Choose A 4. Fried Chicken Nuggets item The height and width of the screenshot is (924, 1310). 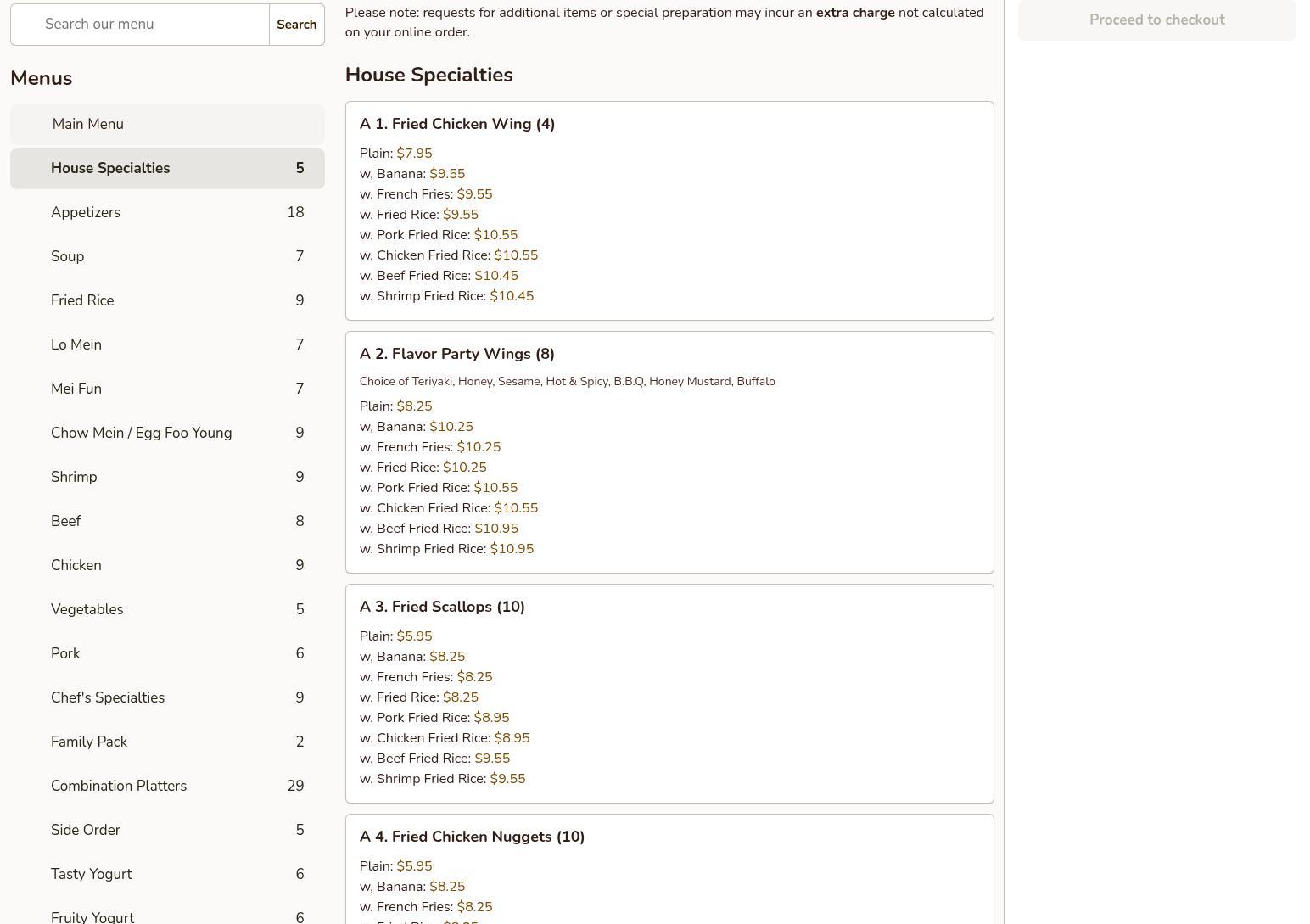click(472, 837)
